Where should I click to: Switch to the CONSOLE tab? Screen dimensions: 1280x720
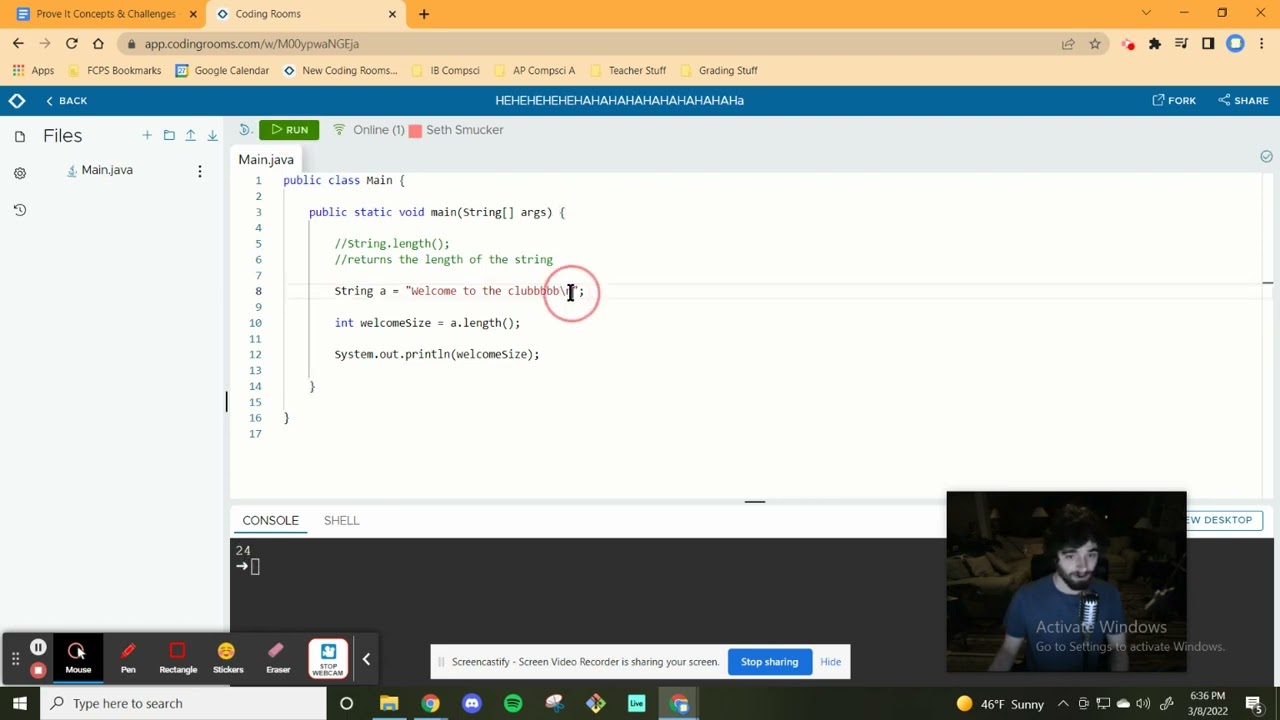[270, 520]
